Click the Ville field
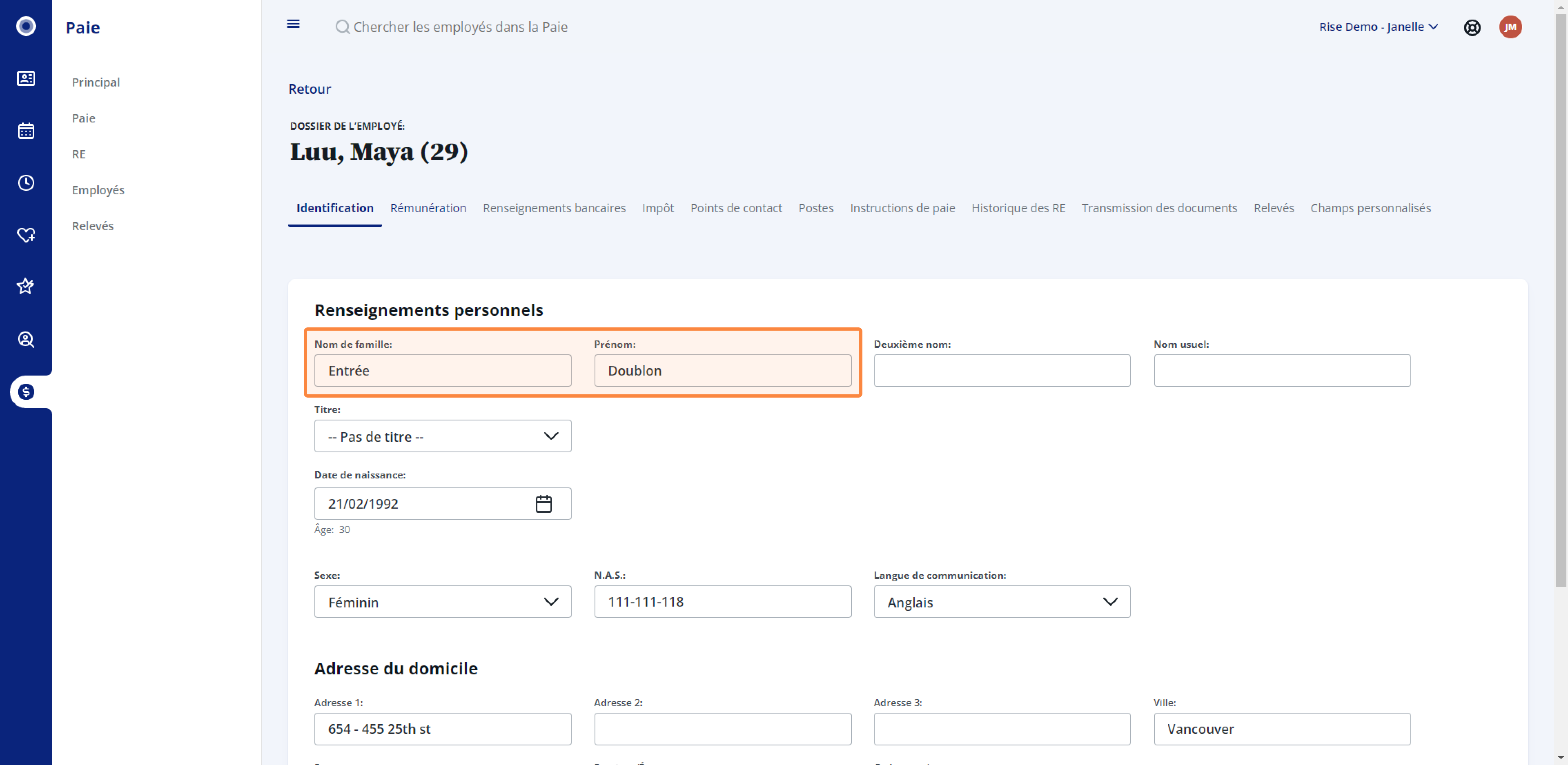Screen dimensions: 1568x765 (1282, 729)
